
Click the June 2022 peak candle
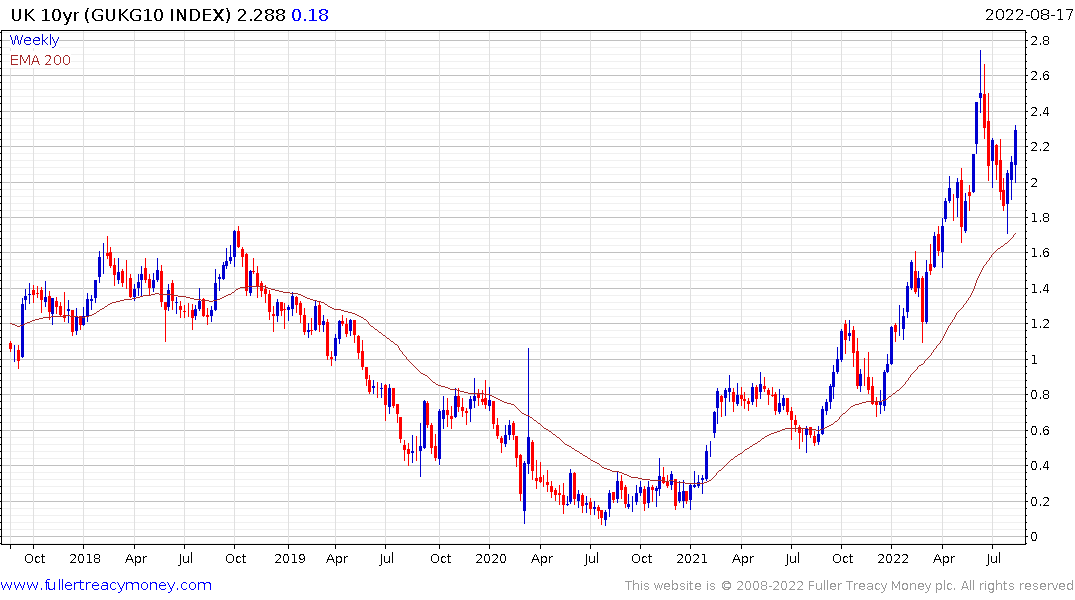pyautogui.click(x=980, y=79)
